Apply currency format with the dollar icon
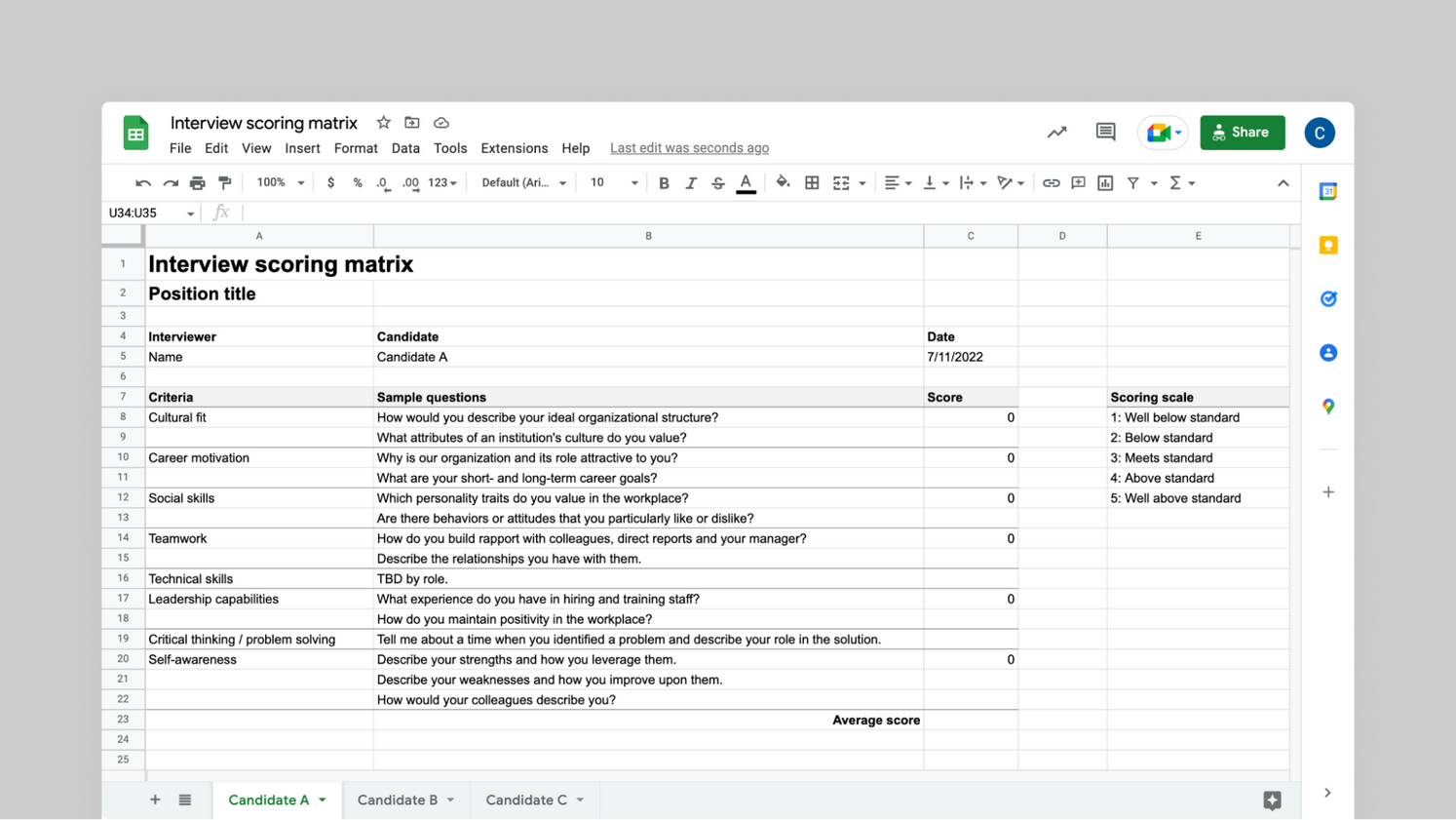Viewport: 1456px width, 820px height. (x=330, y=182)
